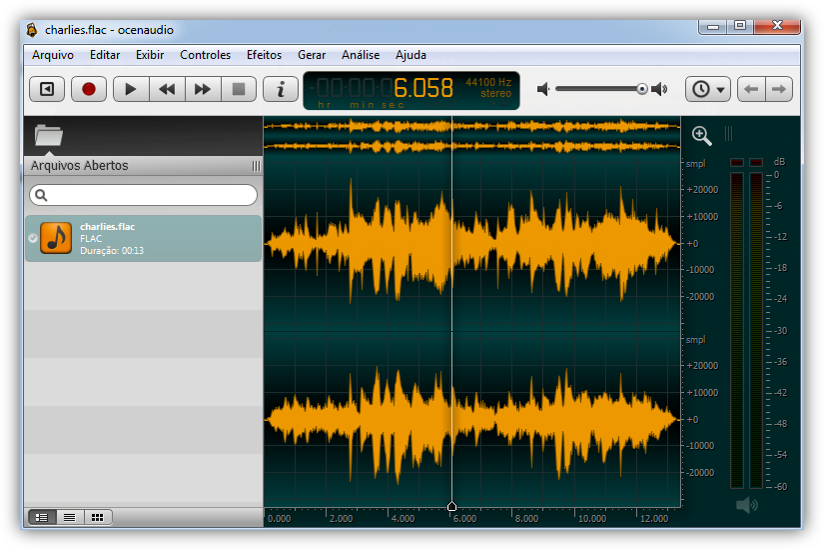Click the 2.000 mark on the time ruler

click(x=341, y=518)
